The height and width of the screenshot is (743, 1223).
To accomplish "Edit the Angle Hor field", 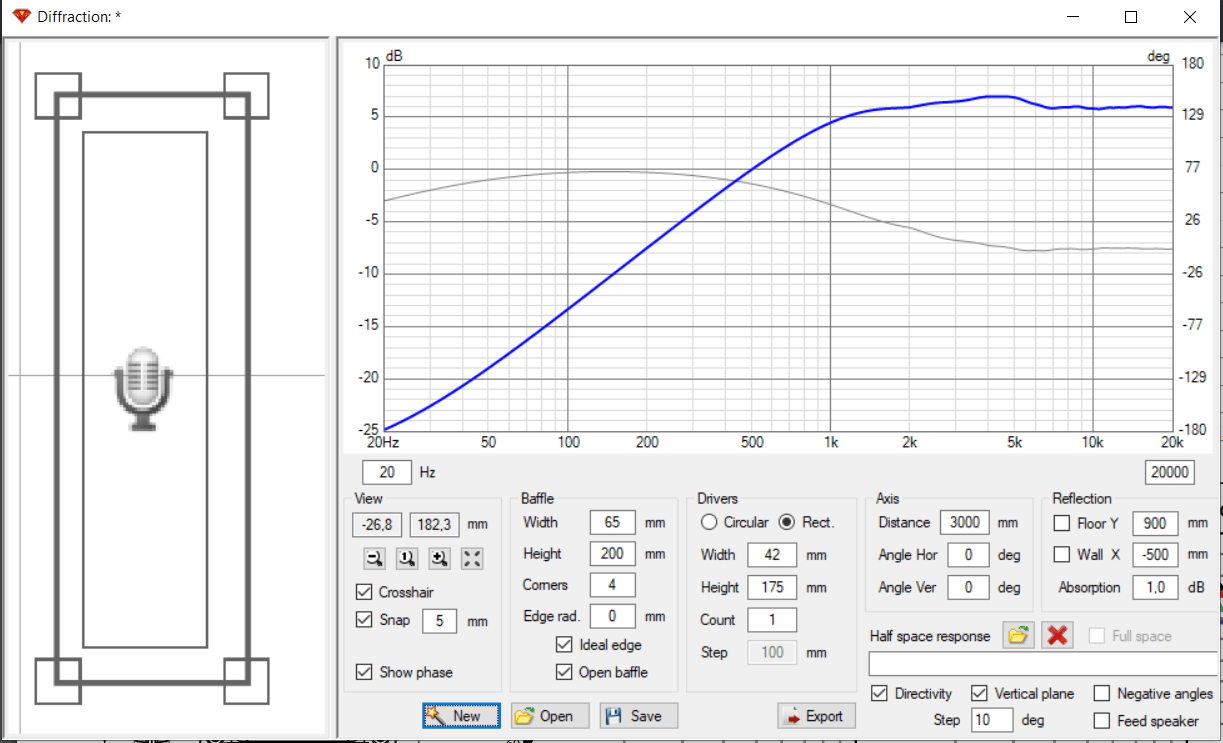I will 969,555.
